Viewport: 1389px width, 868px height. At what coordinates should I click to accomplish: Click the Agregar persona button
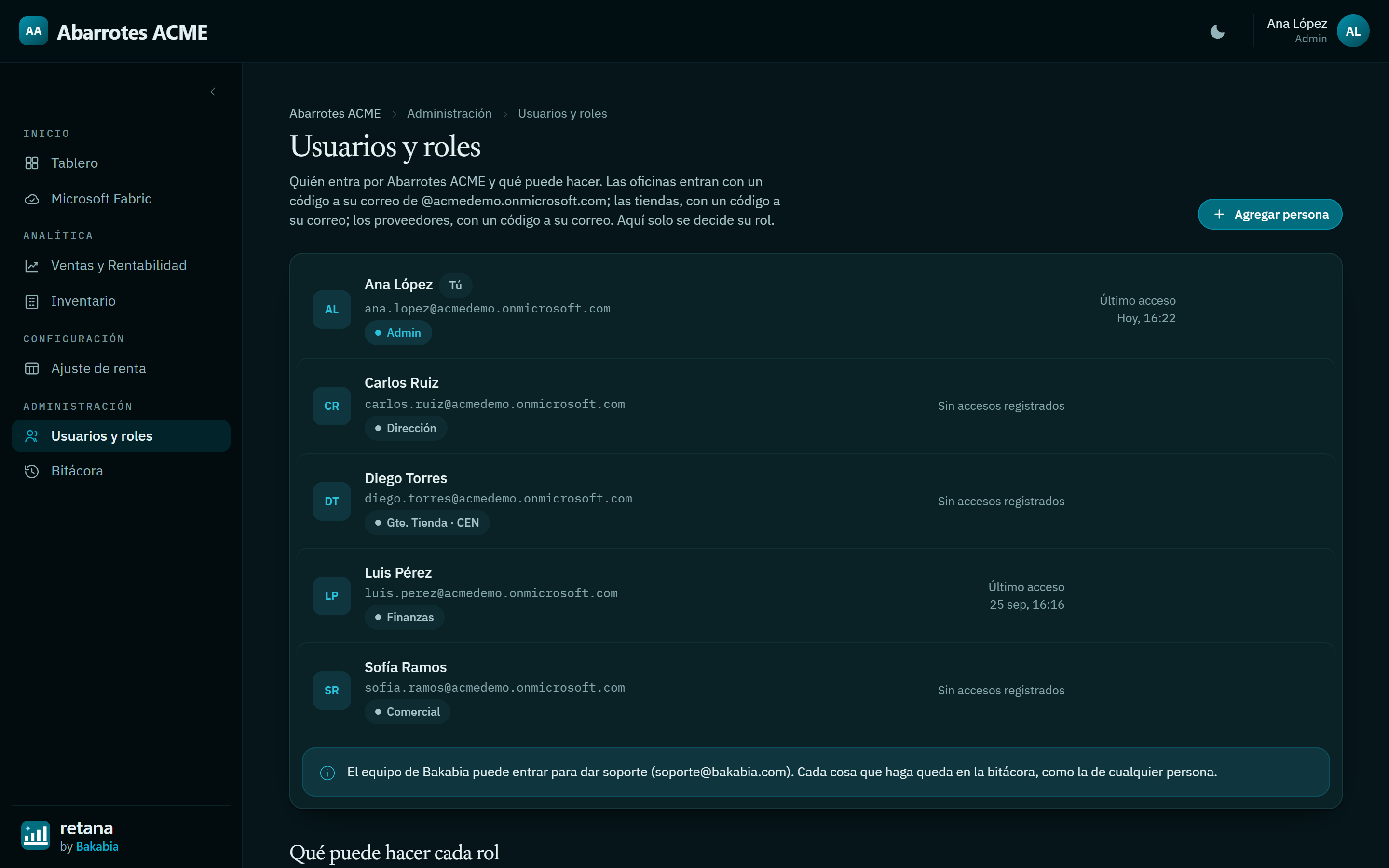click(1269, 214)
